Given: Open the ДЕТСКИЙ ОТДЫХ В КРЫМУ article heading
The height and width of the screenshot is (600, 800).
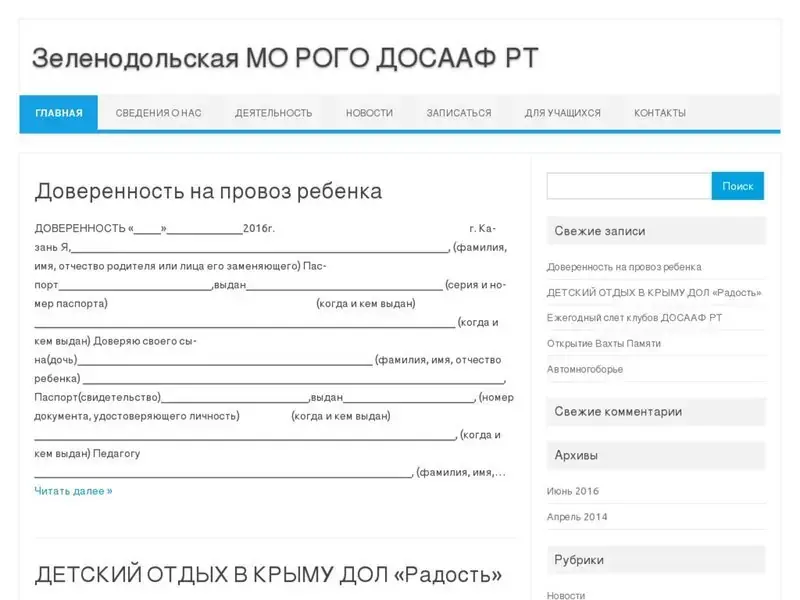Looking at the screenshot, I should click(268, 575).
